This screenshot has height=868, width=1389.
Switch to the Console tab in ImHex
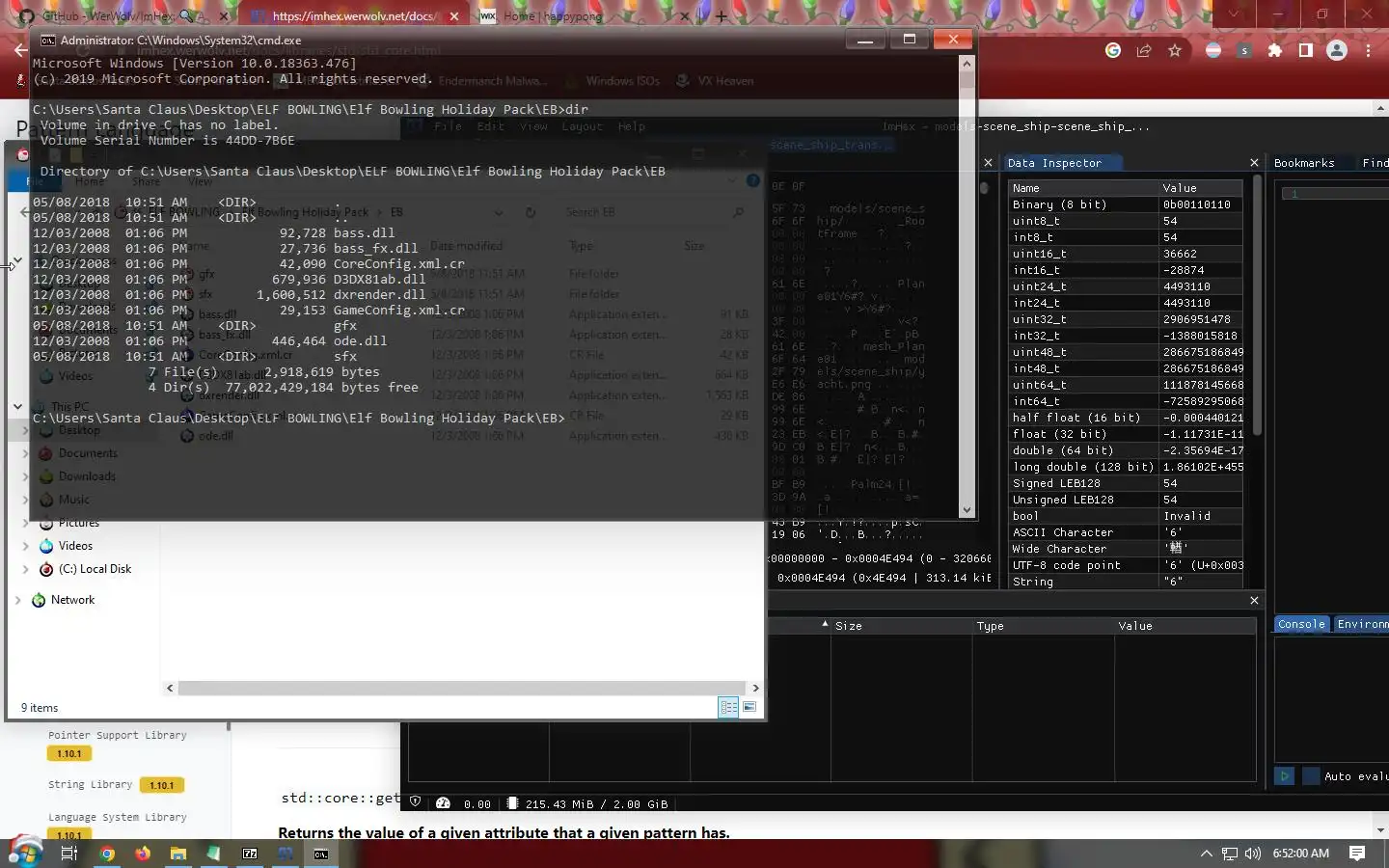1301,624
